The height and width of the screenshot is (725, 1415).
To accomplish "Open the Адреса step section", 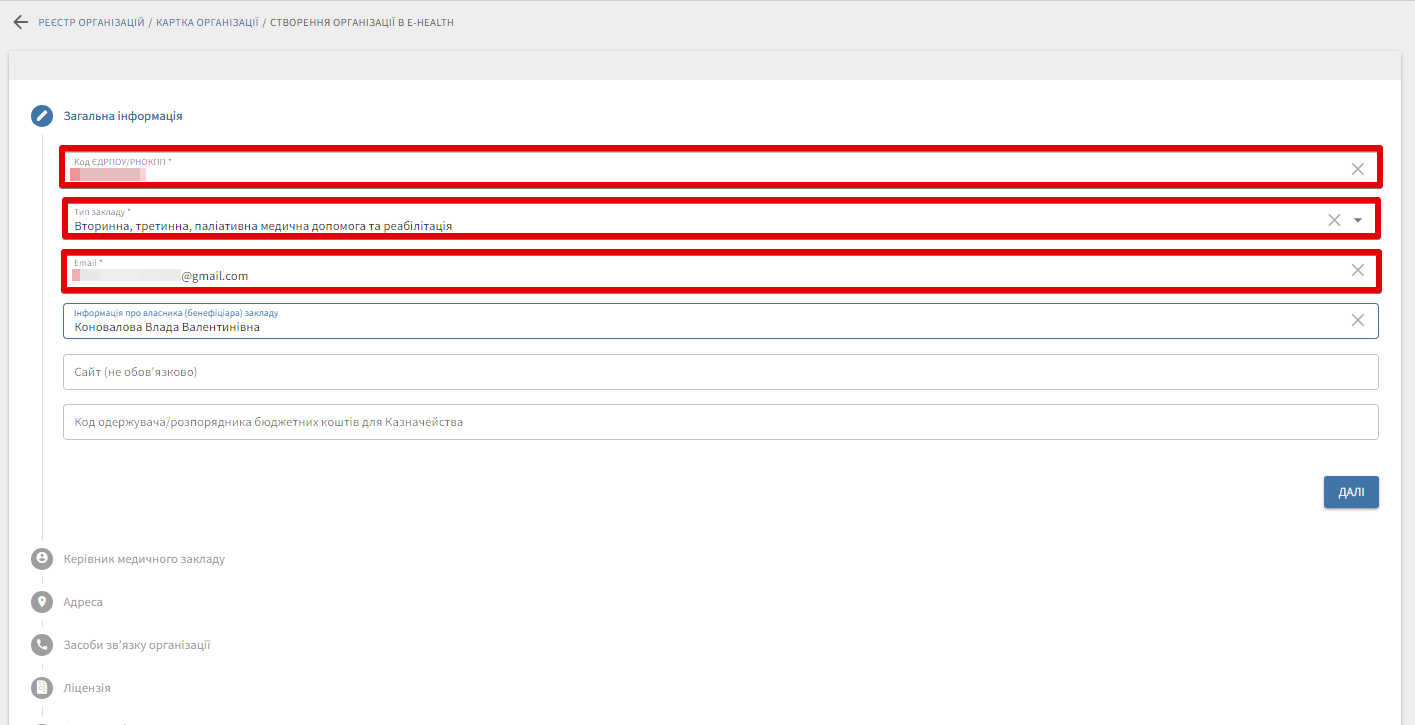I will [83, 602].
